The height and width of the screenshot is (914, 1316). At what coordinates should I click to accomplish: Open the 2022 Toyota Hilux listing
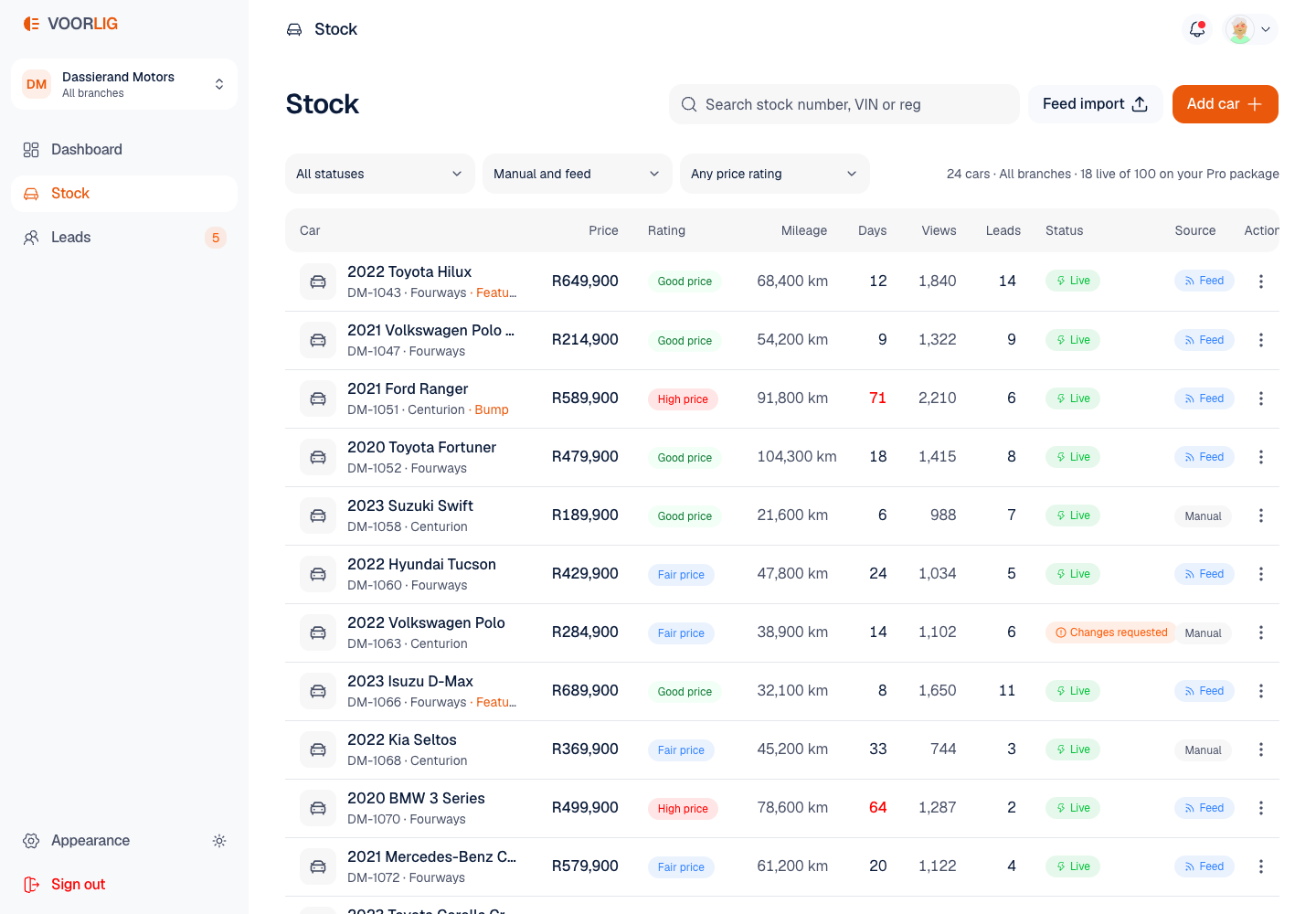click(x=409, y=271)
